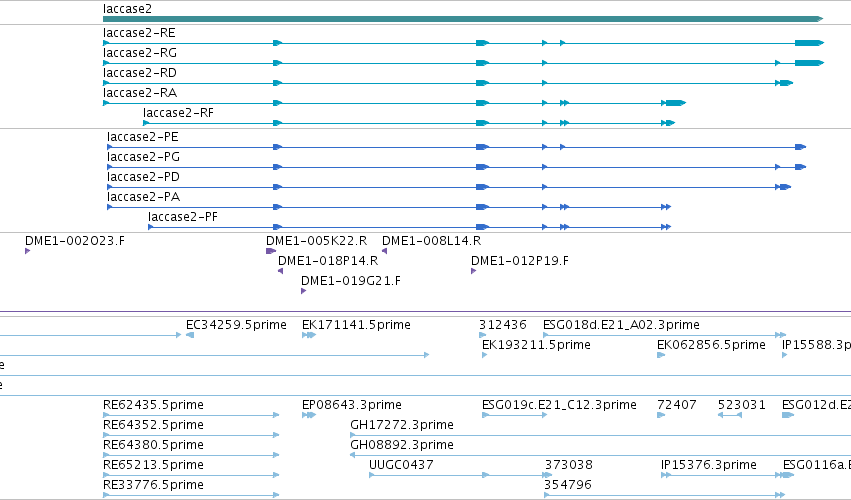Select the EC34259.5prime EST label
The height and width of the screenshot is (500, 851).
tap(236, 325)
